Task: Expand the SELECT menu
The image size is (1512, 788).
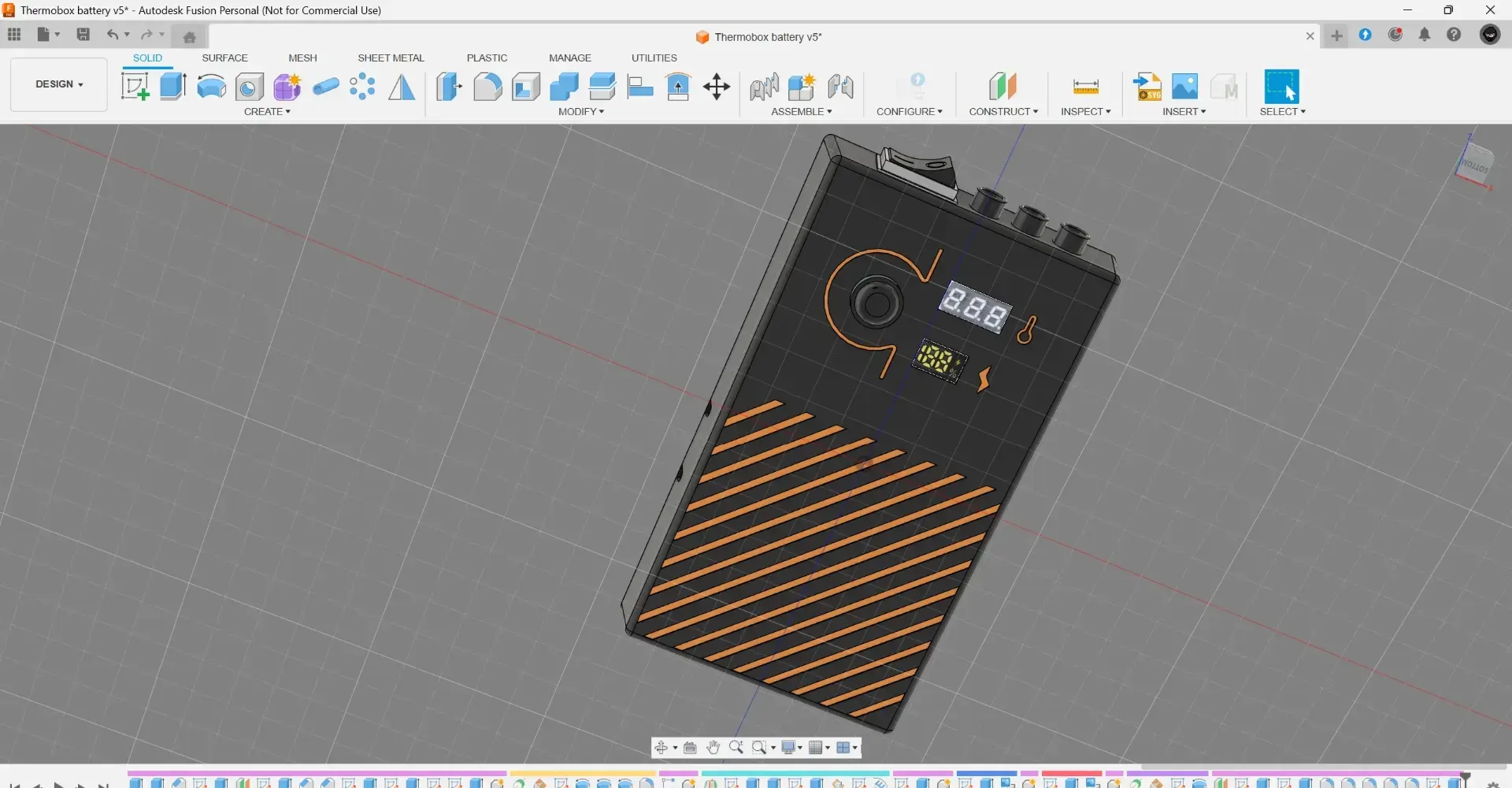Action: (1283, 112)
